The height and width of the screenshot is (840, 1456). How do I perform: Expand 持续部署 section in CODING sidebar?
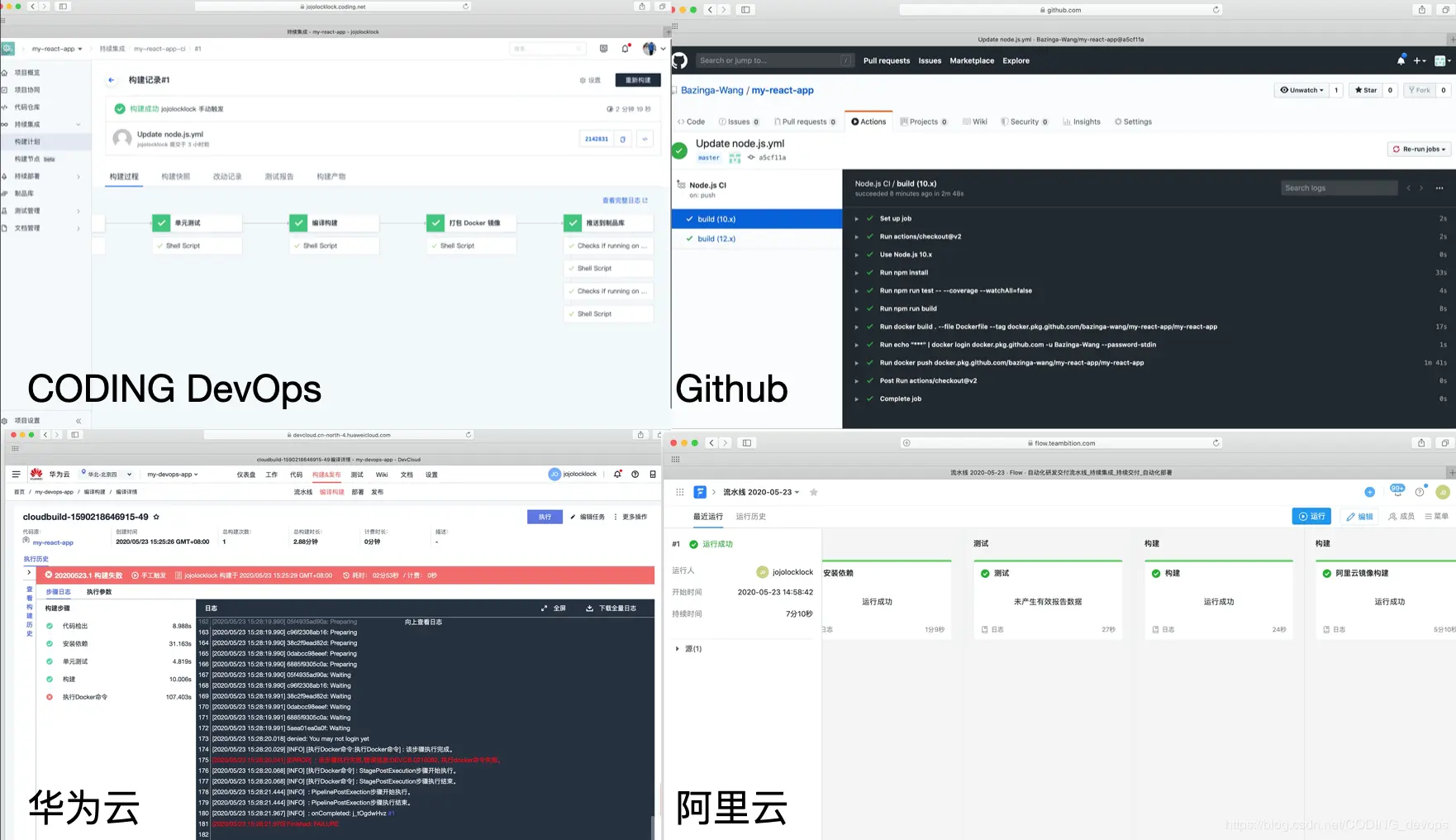pyautogui.click(x=79, y=176)
